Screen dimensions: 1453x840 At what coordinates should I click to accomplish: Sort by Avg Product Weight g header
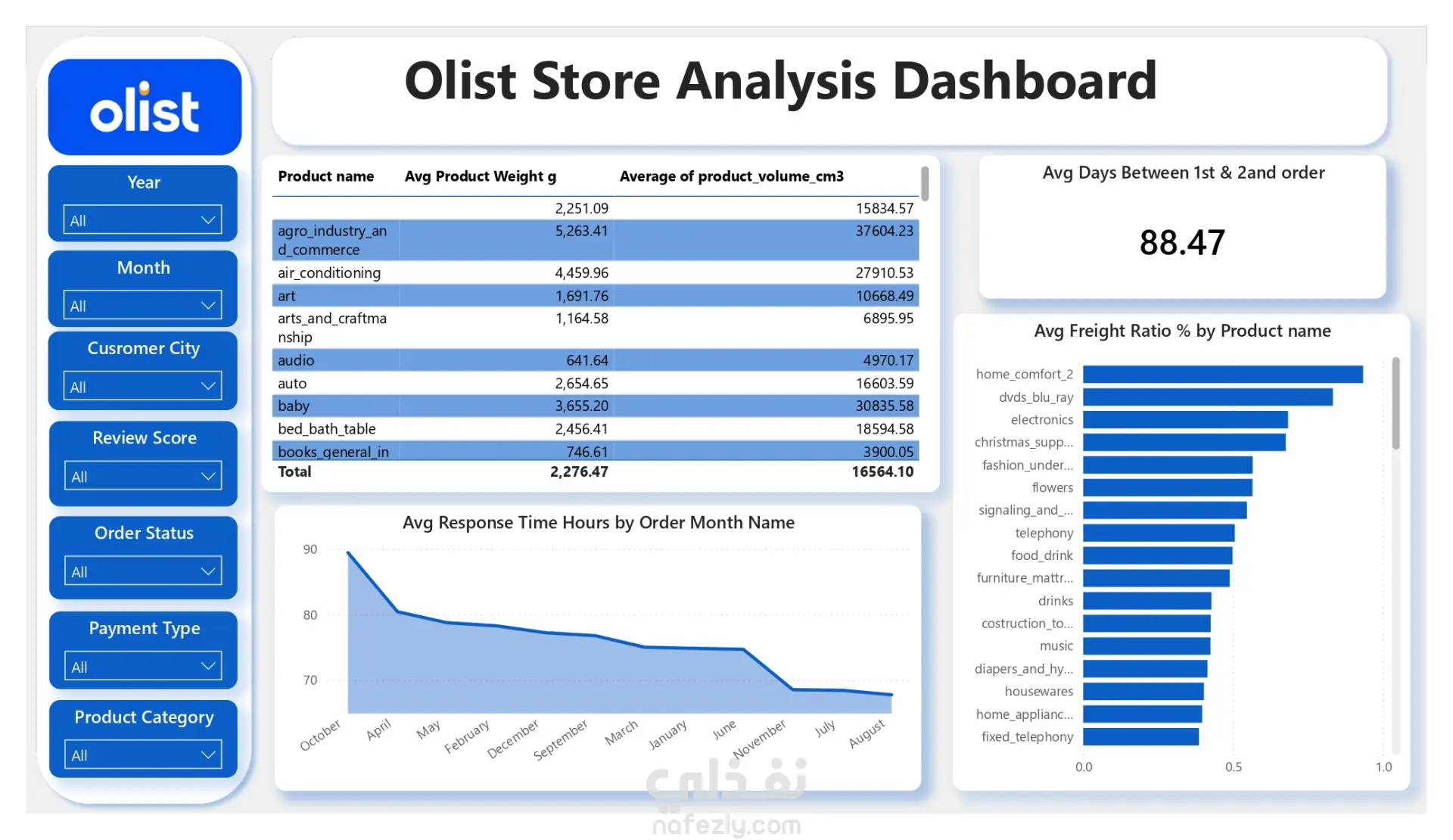coord(480,176)
